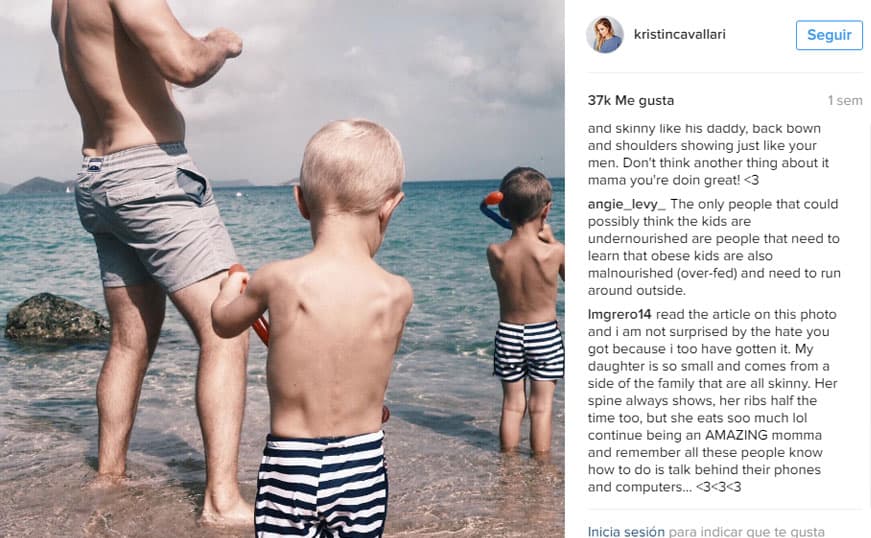Click the mossy rock in the shallow water
The width and height of the screenshot is (871, 538).
[57, 316]
